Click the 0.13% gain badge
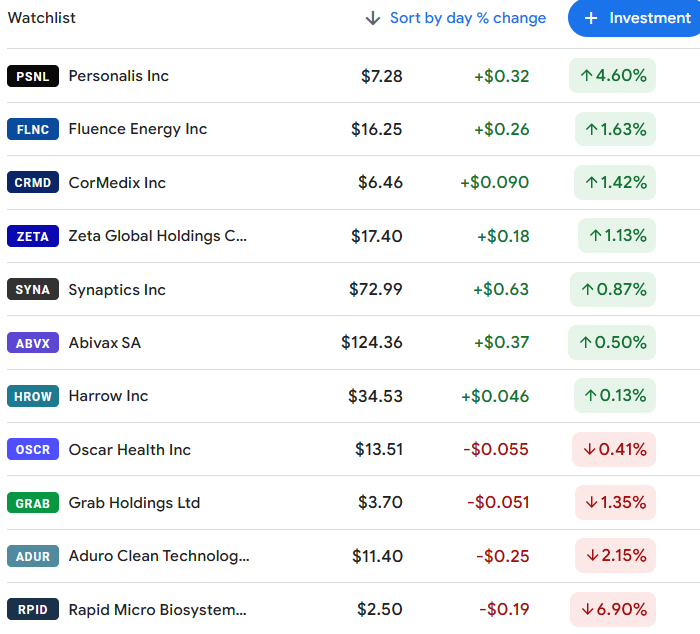The height and width of the screenshot is (634, 700). pyautogui.click(x=615, y=396)
